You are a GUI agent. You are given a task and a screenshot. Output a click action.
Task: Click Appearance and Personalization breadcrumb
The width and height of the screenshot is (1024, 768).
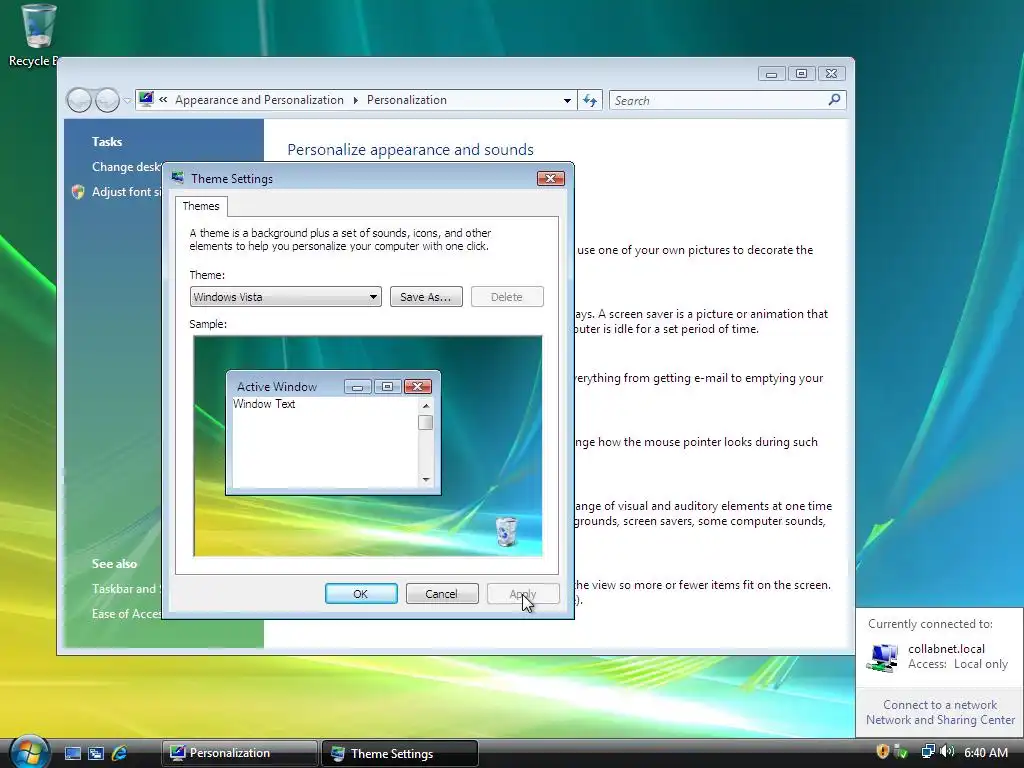click(259, 100)
